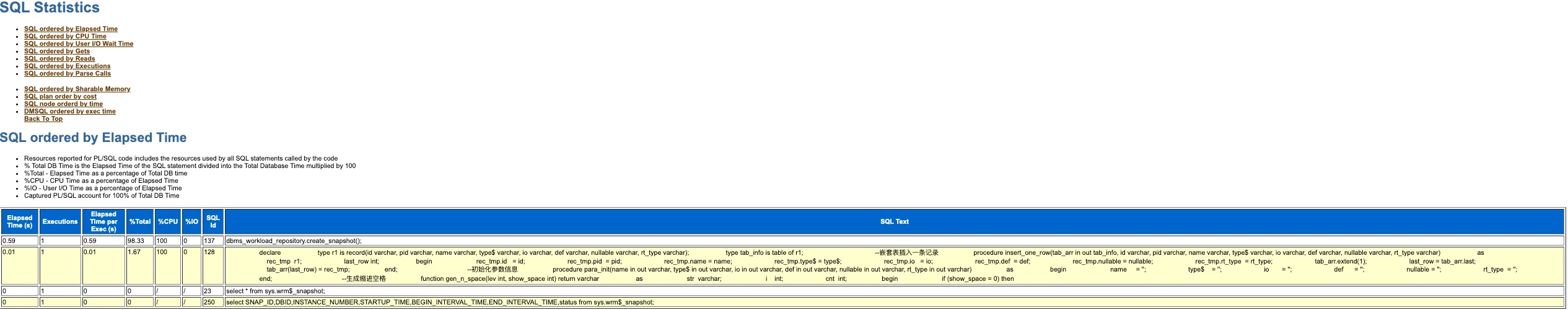The width and height of the screenshot is (1568, 310).
Task: Click the SQL Text column header
Action: tap(894, 221)
